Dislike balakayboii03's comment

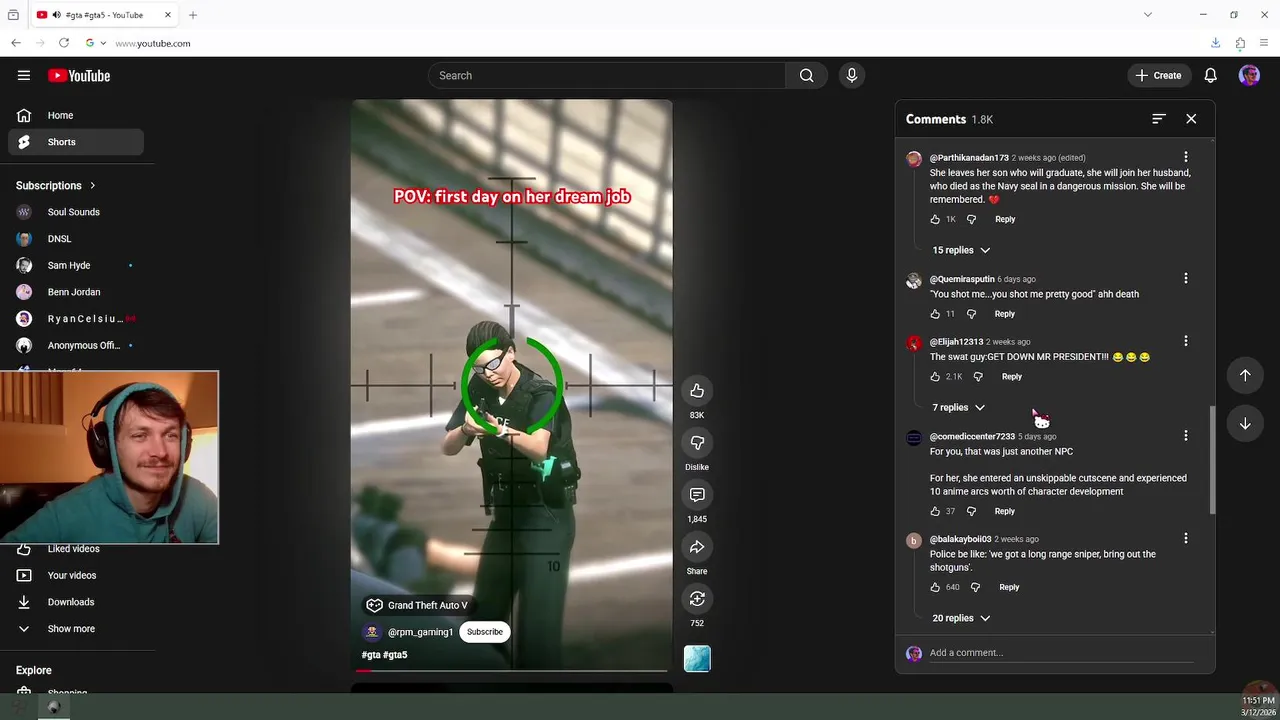pos(975,587)
